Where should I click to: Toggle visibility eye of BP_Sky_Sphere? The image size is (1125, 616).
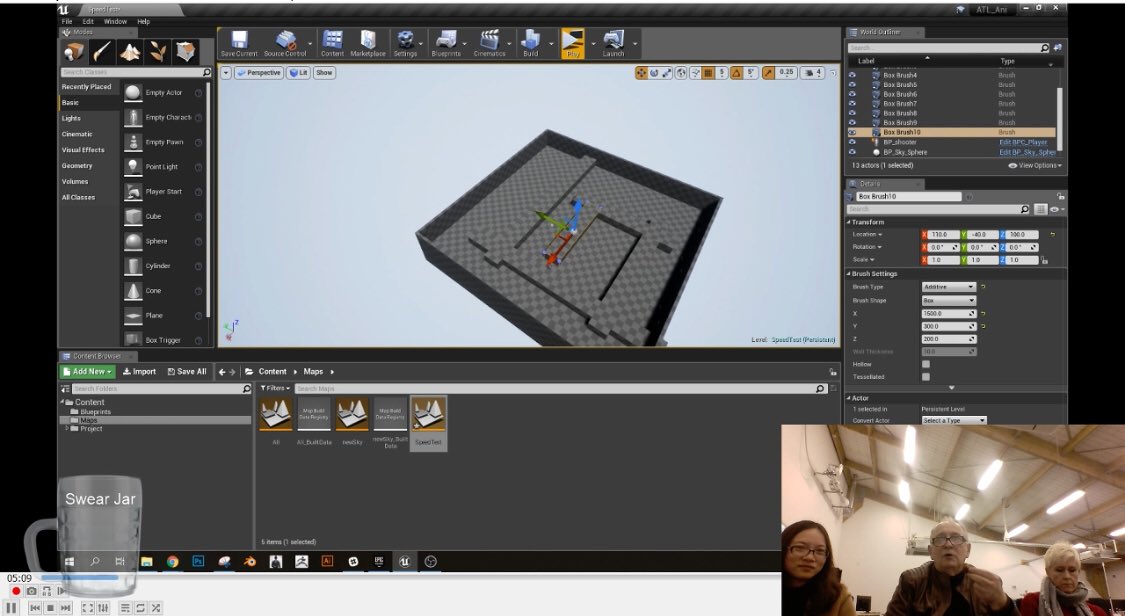point(852,152)
